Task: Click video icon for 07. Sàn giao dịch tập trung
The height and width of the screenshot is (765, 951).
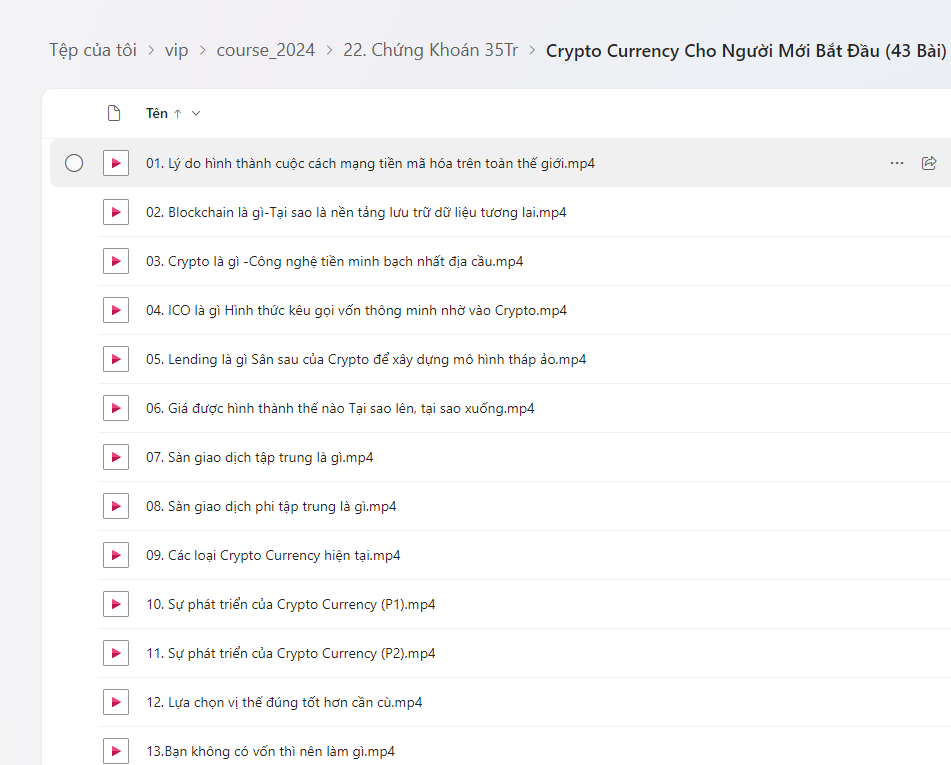Action: (x=116, y=457)
